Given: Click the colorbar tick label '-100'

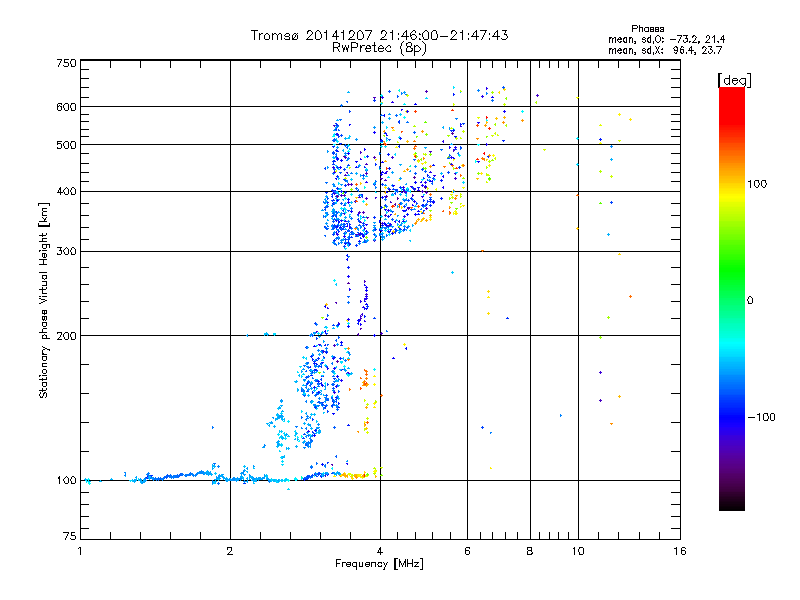Looking at the screenshot, I should pyautogui.click(x=761, y=417).
